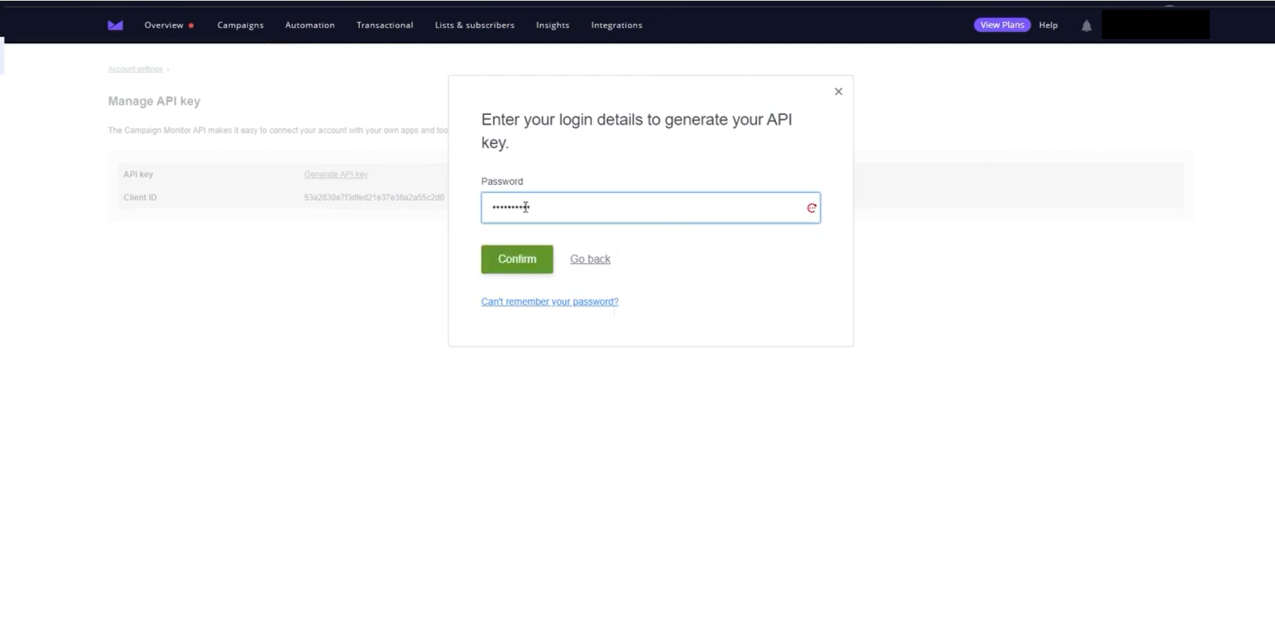Open the Campaigns menu
This screenshot has width=1275, height=643.
click(x=240, y=25)
